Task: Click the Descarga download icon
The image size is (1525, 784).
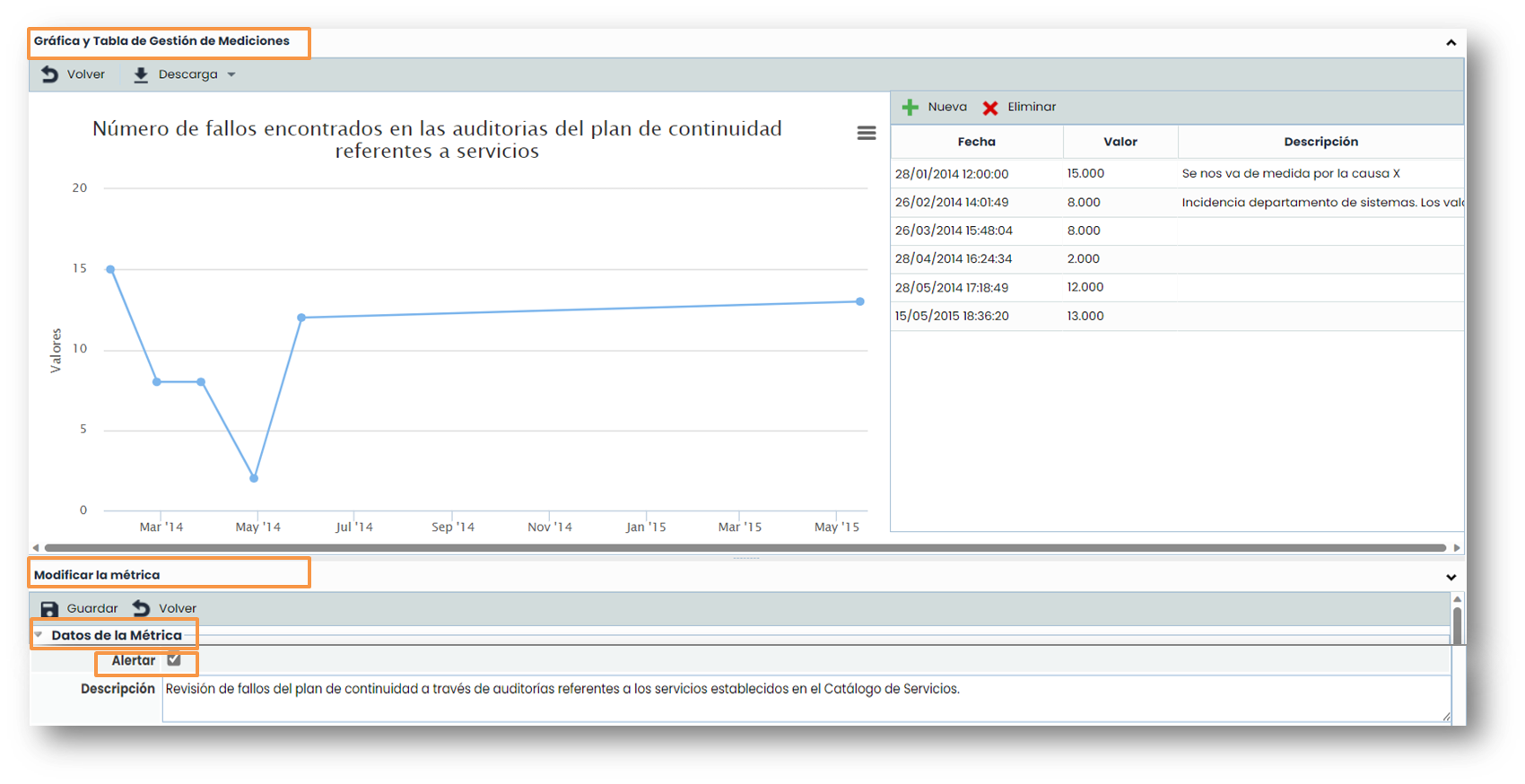Action: pos(141,75)
